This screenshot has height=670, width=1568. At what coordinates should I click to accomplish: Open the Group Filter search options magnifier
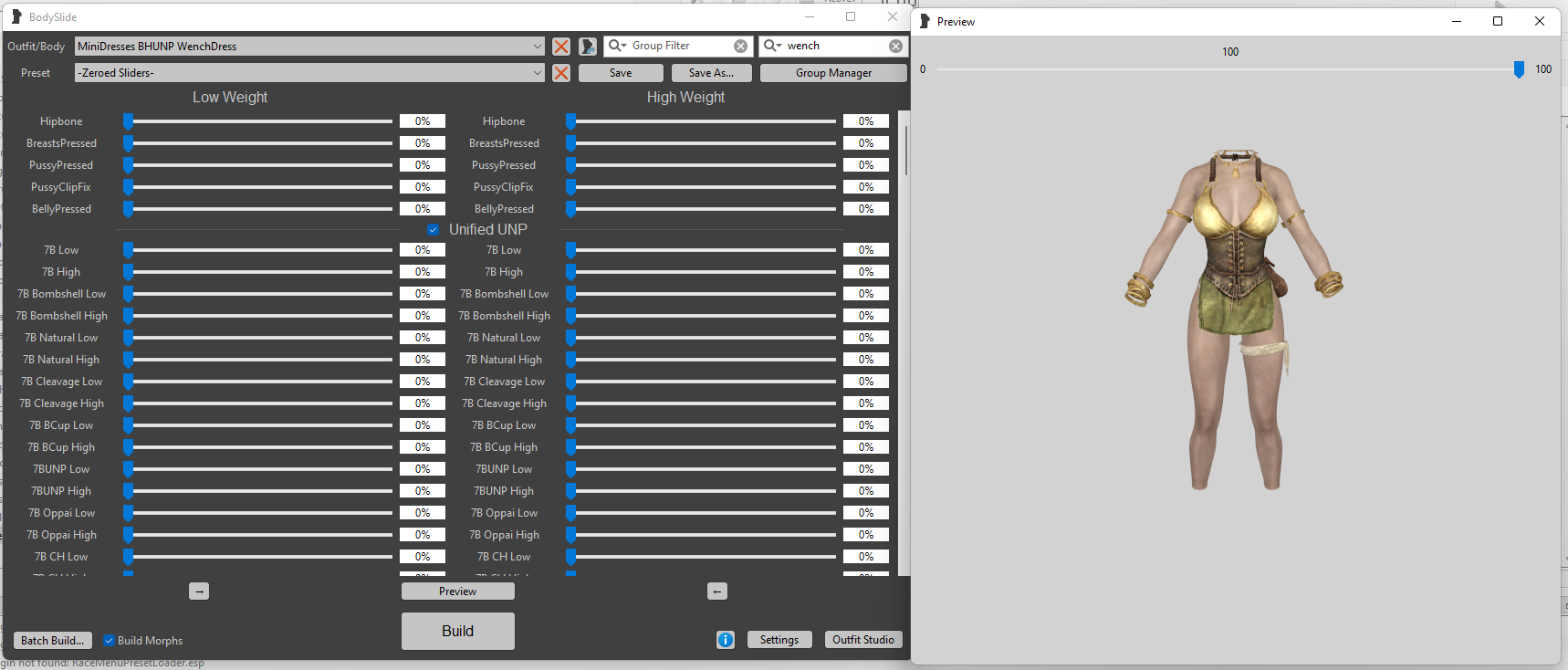point(618,46)
